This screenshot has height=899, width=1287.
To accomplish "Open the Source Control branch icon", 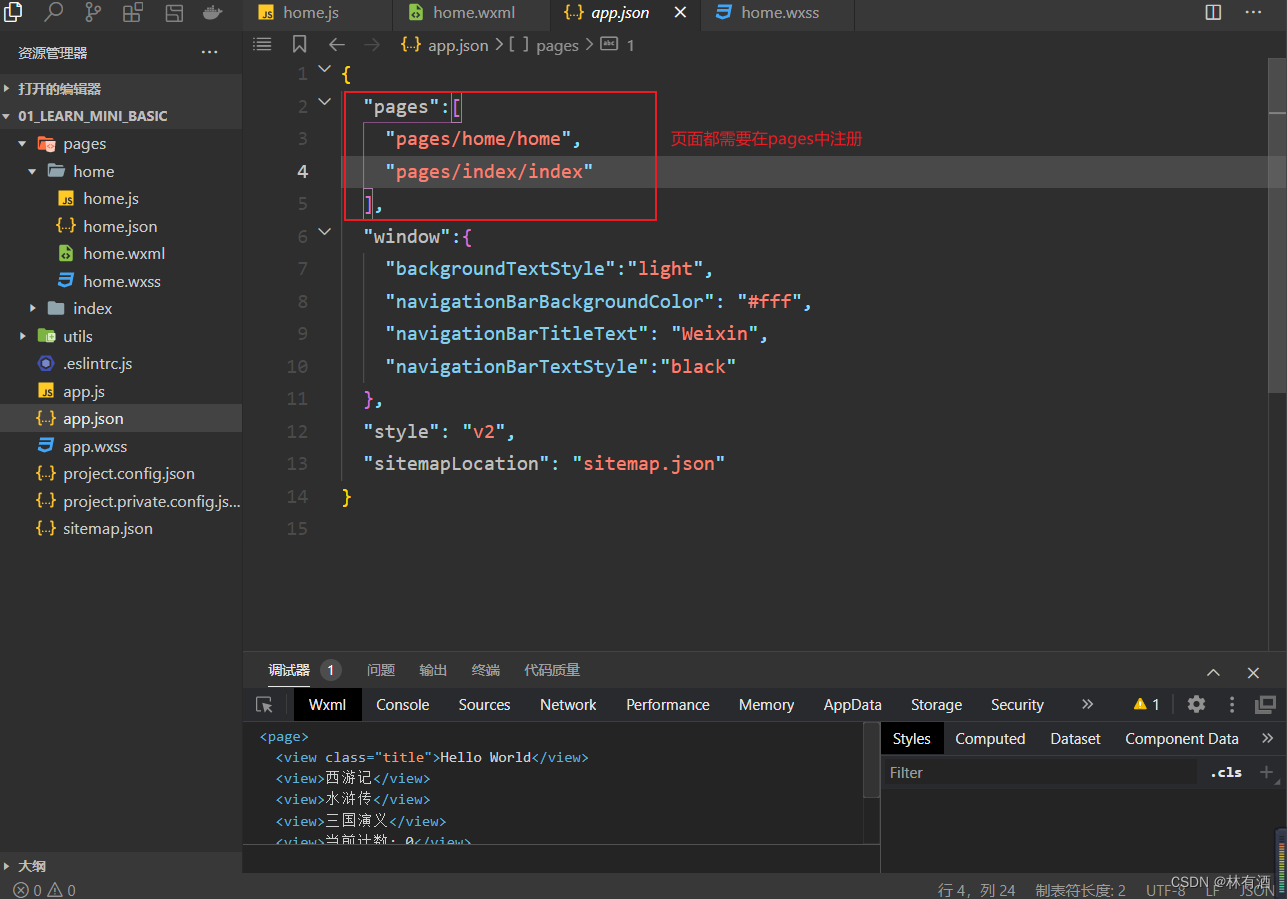I will [93, 13].
